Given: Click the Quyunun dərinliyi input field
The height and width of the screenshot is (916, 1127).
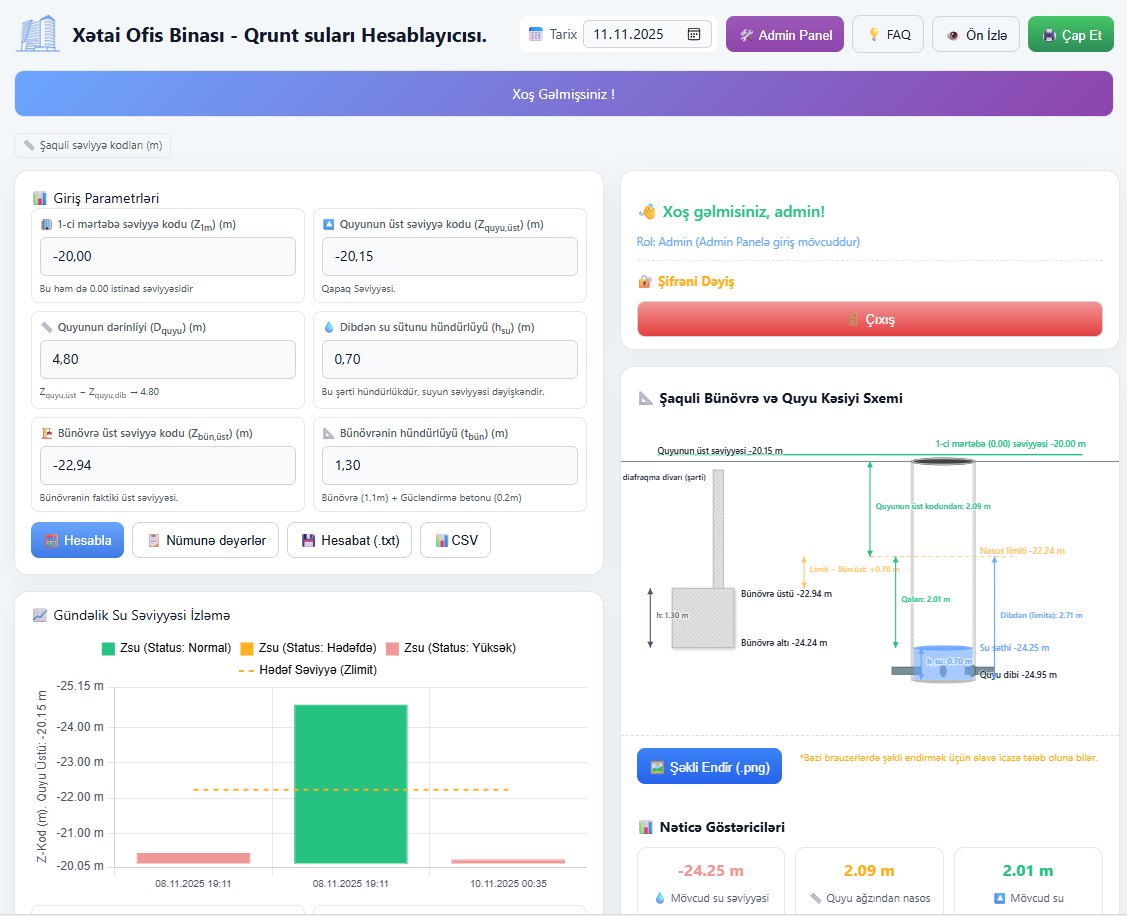Looking at the screenshot, I should (167, 359).
